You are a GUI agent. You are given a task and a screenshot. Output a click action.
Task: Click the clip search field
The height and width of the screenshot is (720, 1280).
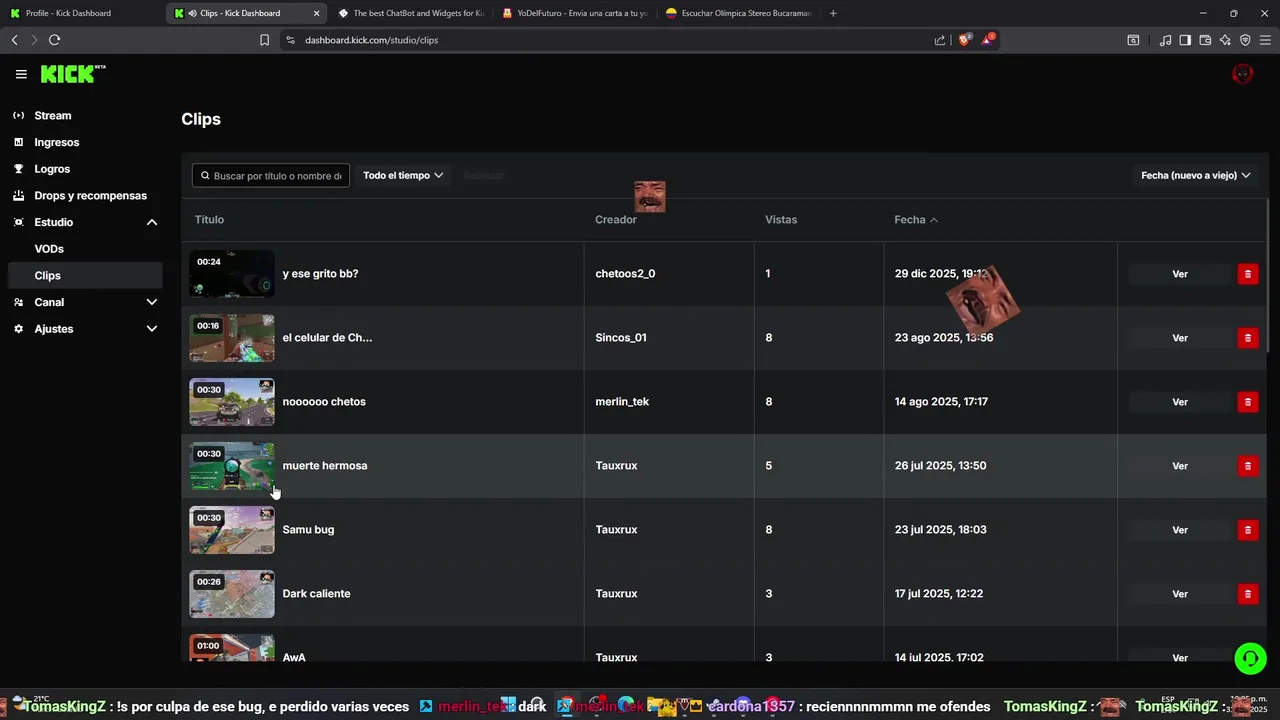271,175
